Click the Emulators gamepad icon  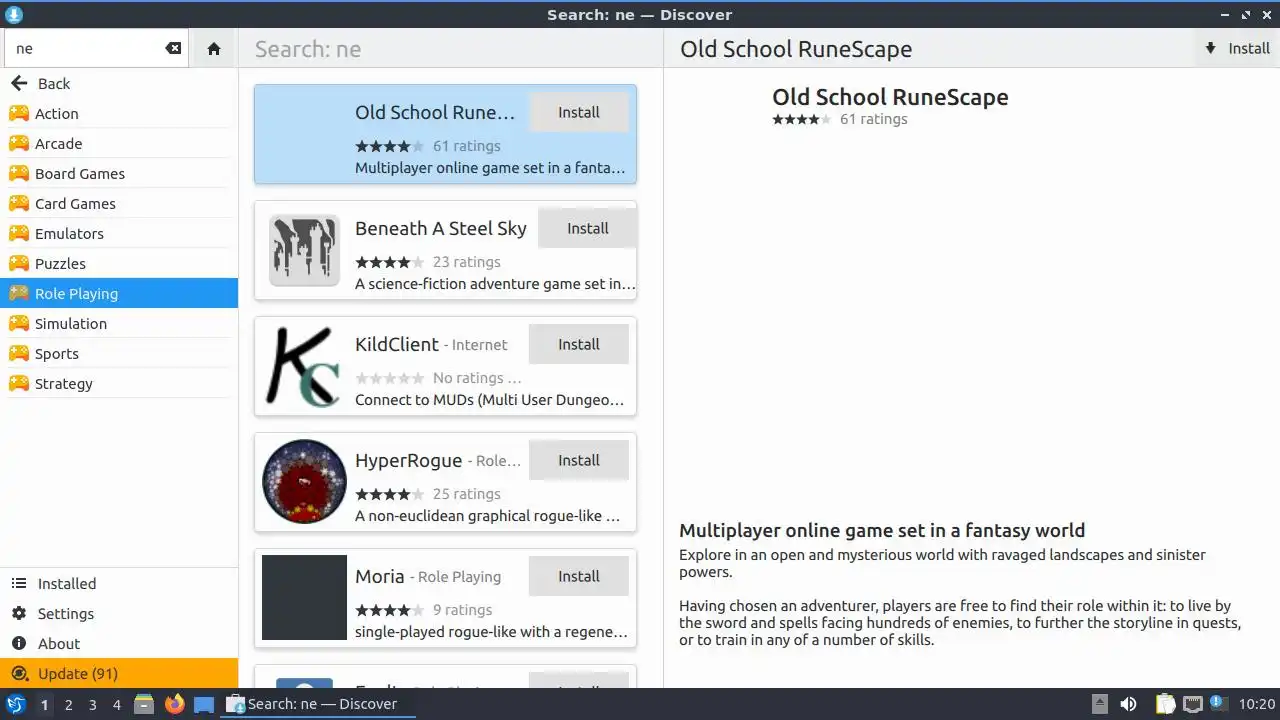[x=18, y=233]
